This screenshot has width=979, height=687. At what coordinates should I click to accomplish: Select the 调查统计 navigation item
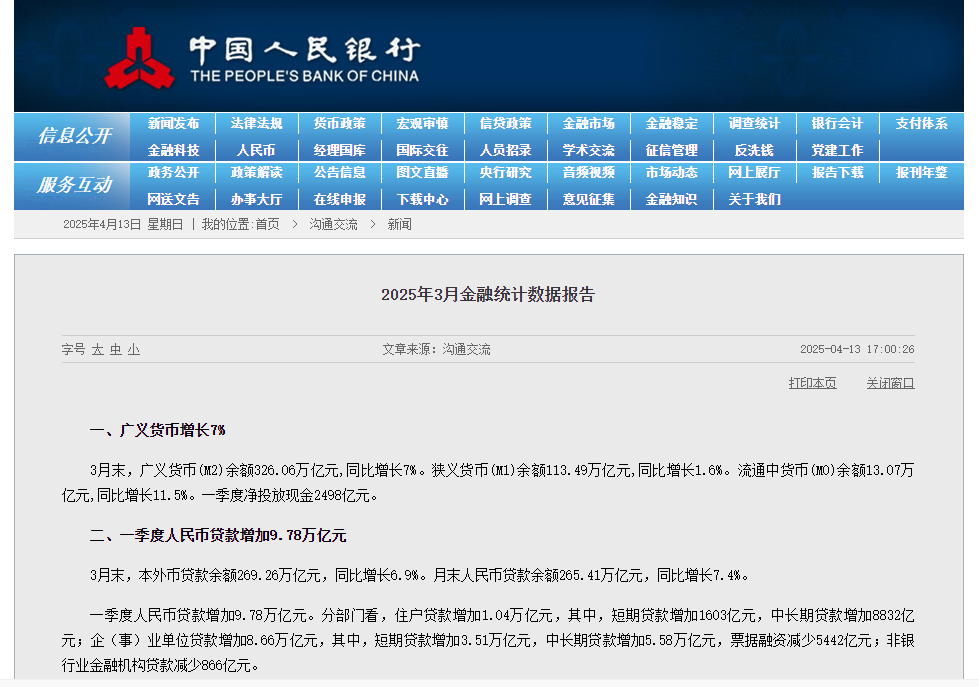click(x=754, y=124)
